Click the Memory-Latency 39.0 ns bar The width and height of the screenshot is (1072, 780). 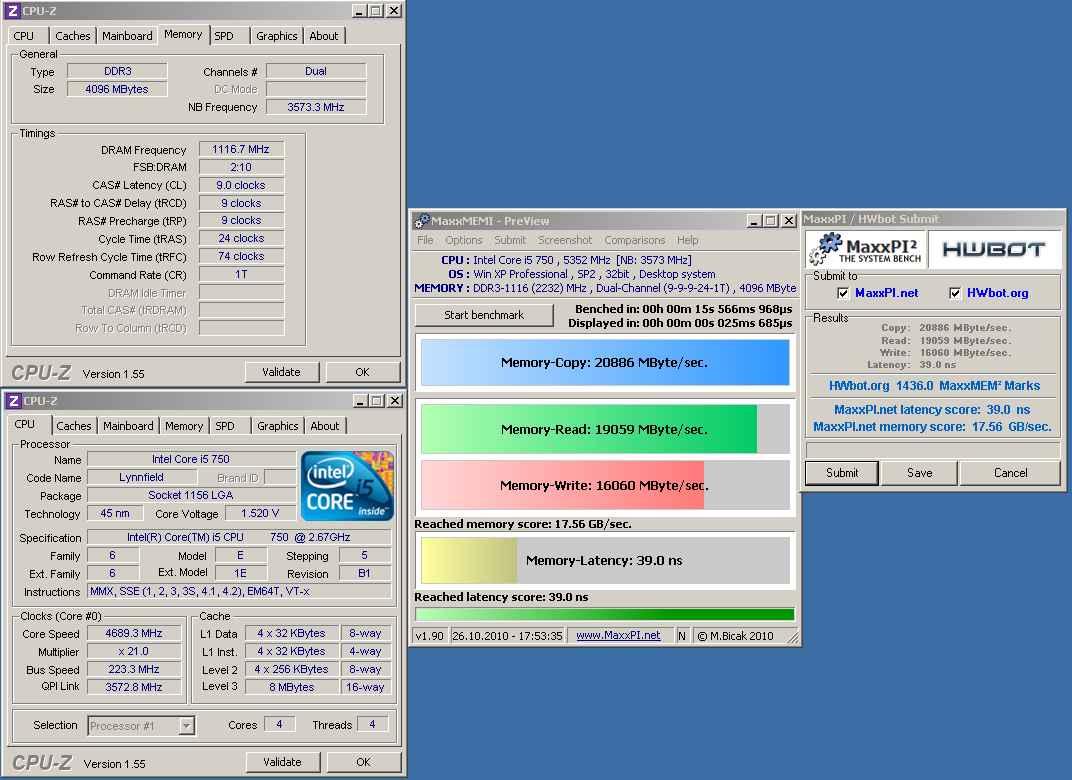click(x=605, y=561)
